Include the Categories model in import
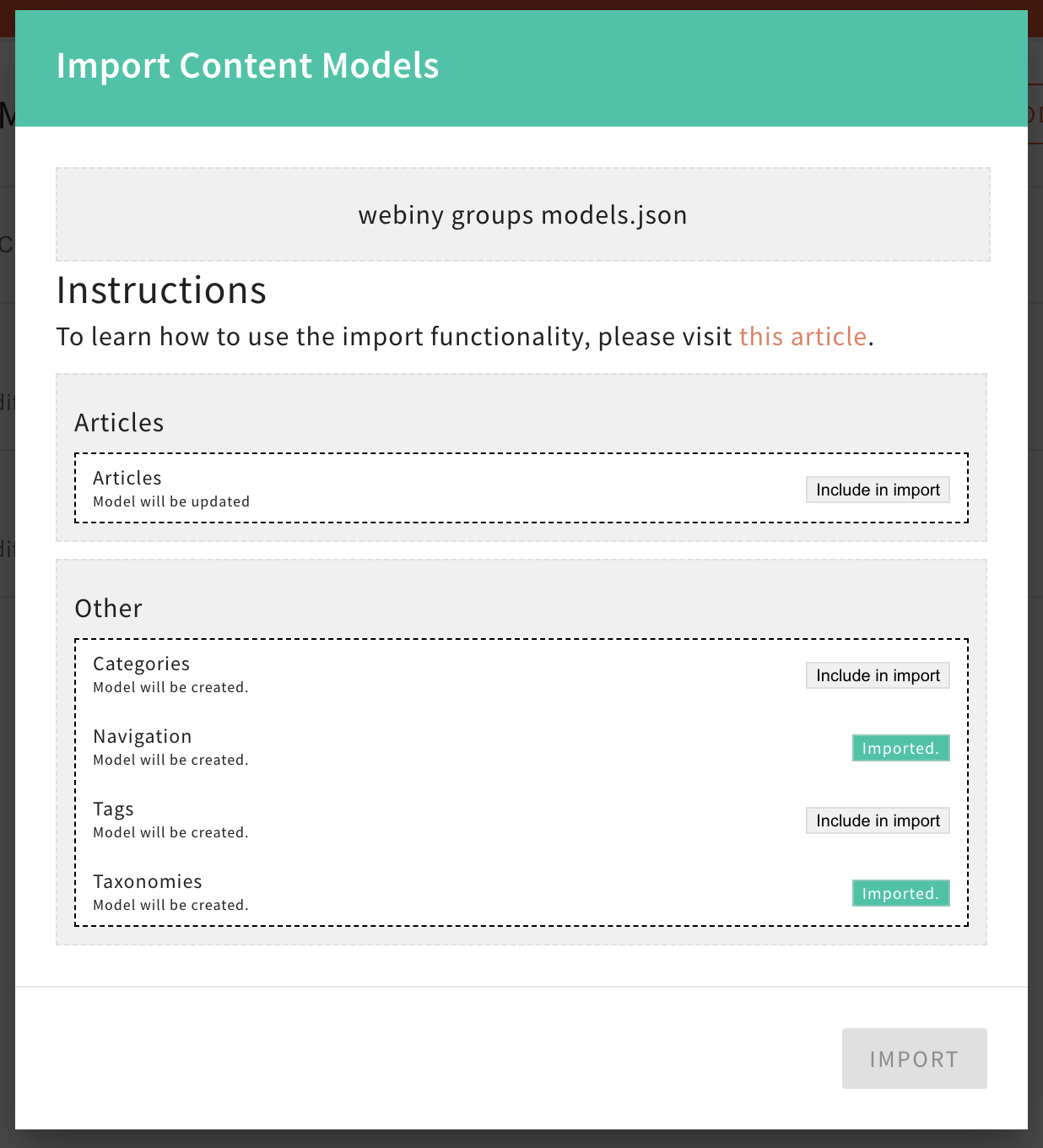Viewport: 1043px width, 1148px height. [877, 674]
